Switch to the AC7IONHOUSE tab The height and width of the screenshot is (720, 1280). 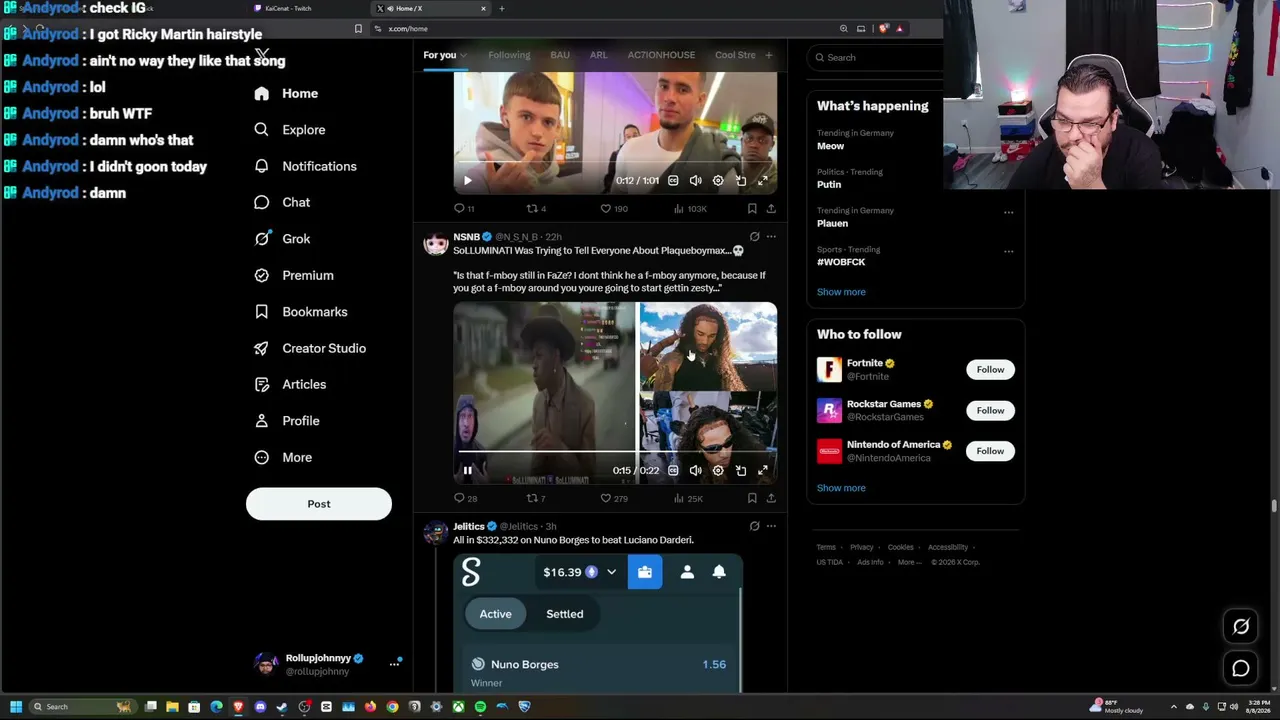661,55
